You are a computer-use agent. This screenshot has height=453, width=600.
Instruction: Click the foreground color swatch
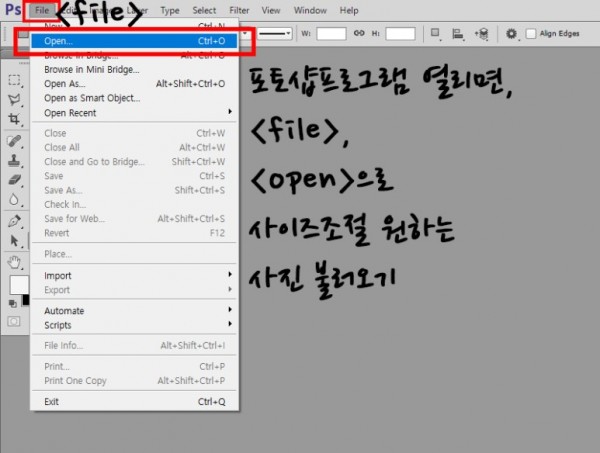[18, 285]
